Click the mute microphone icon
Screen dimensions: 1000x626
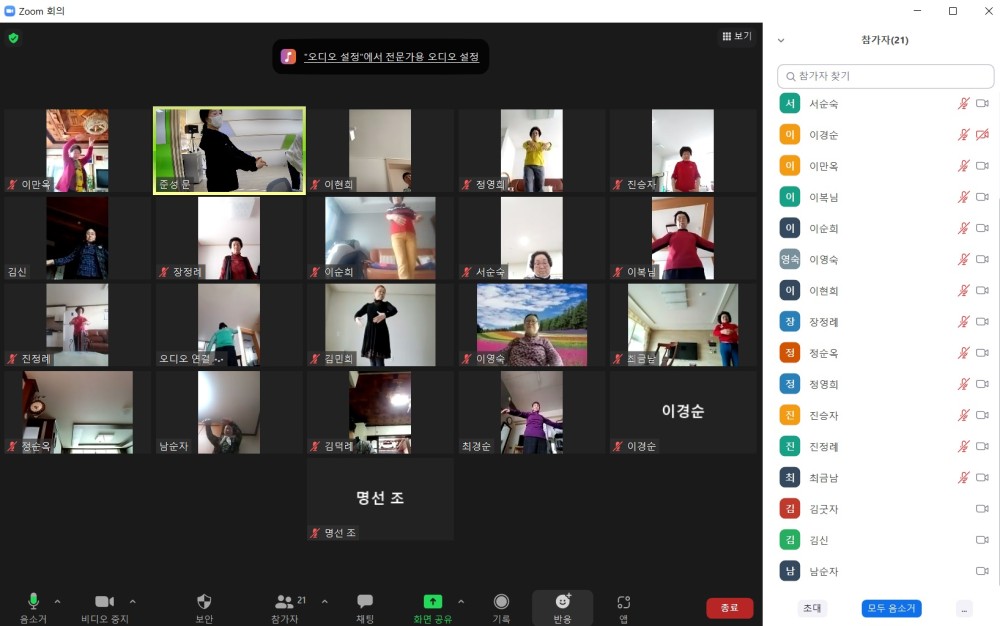click(x=33, y=601)
